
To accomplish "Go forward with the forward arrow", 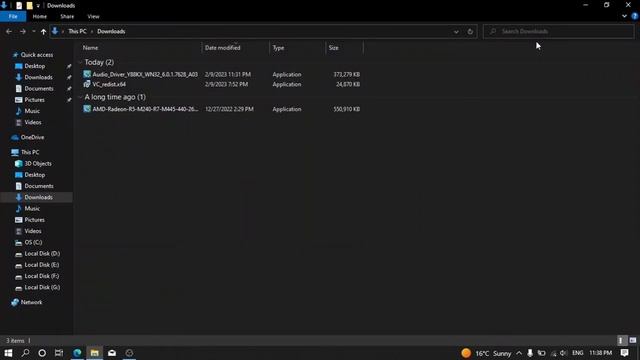I will (x=23, y=31).
